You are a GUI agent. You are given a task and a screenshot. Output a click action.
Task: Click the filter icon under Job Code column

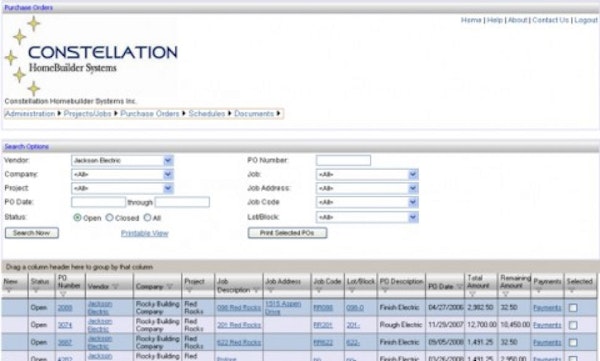pyautogui.click(x=319, y=291)
